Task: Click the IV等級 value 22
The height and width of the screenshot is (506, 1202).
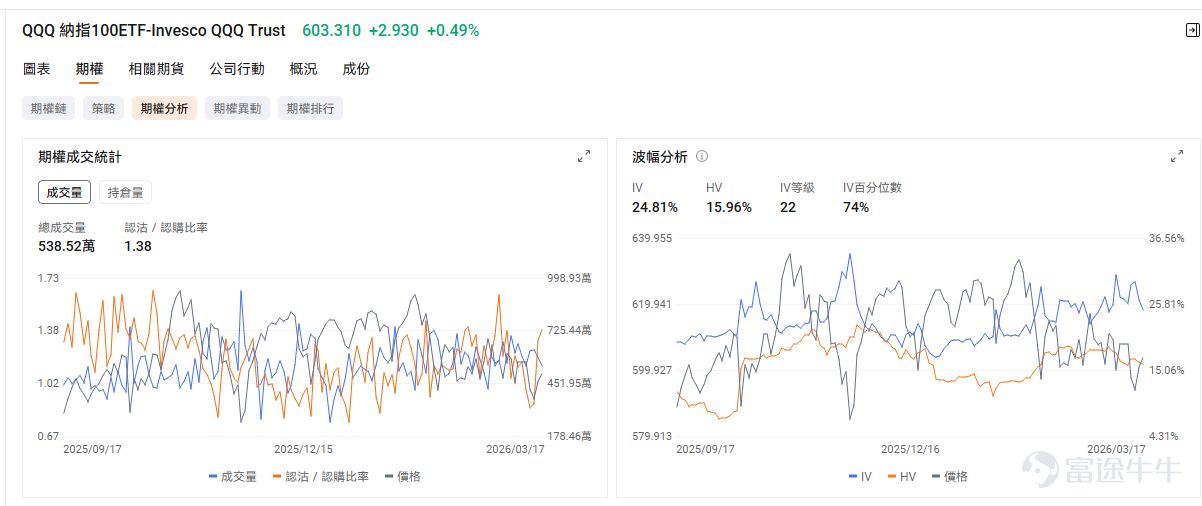Action: [x=788, y=207]
